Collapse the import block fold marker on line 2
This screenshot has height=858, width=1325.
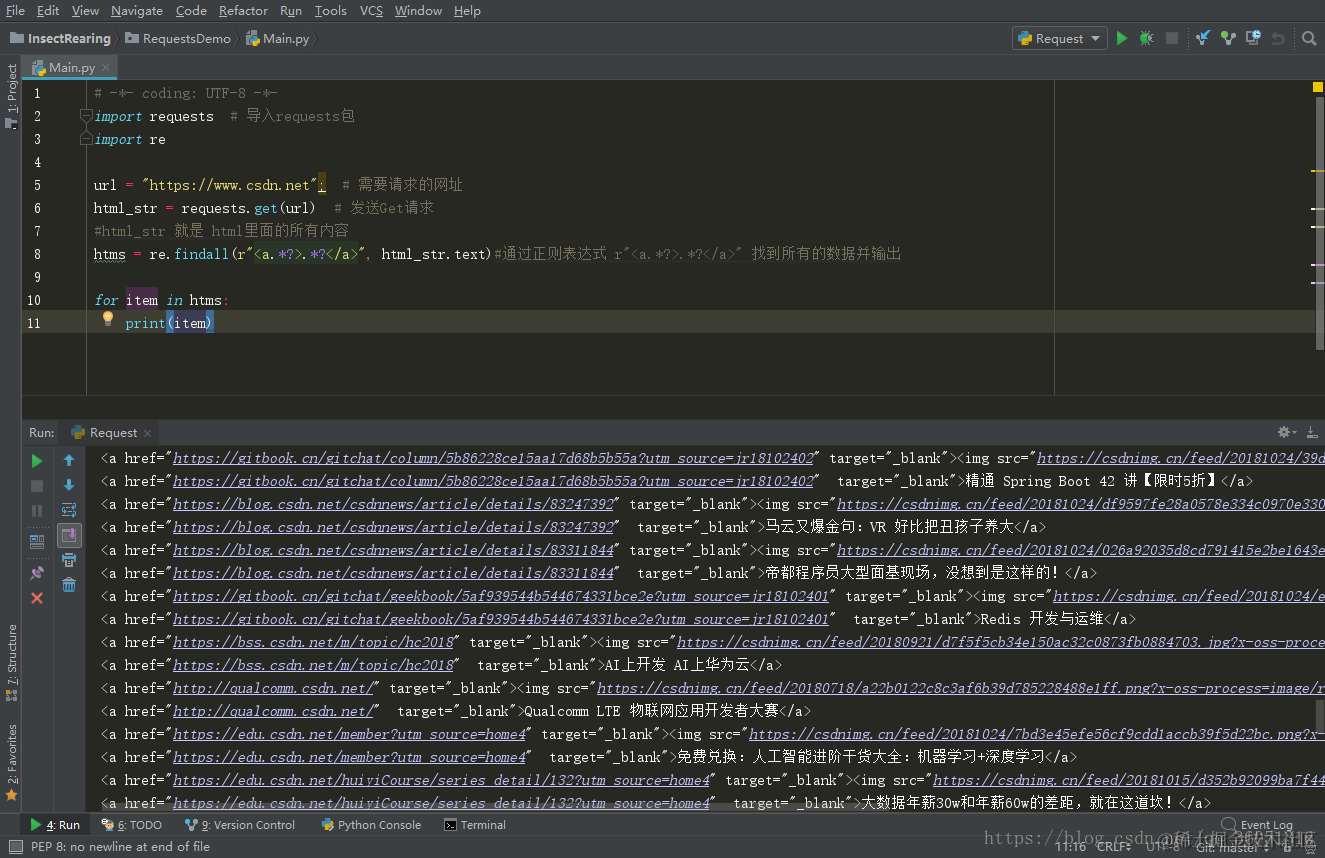(x=86, y=116)
